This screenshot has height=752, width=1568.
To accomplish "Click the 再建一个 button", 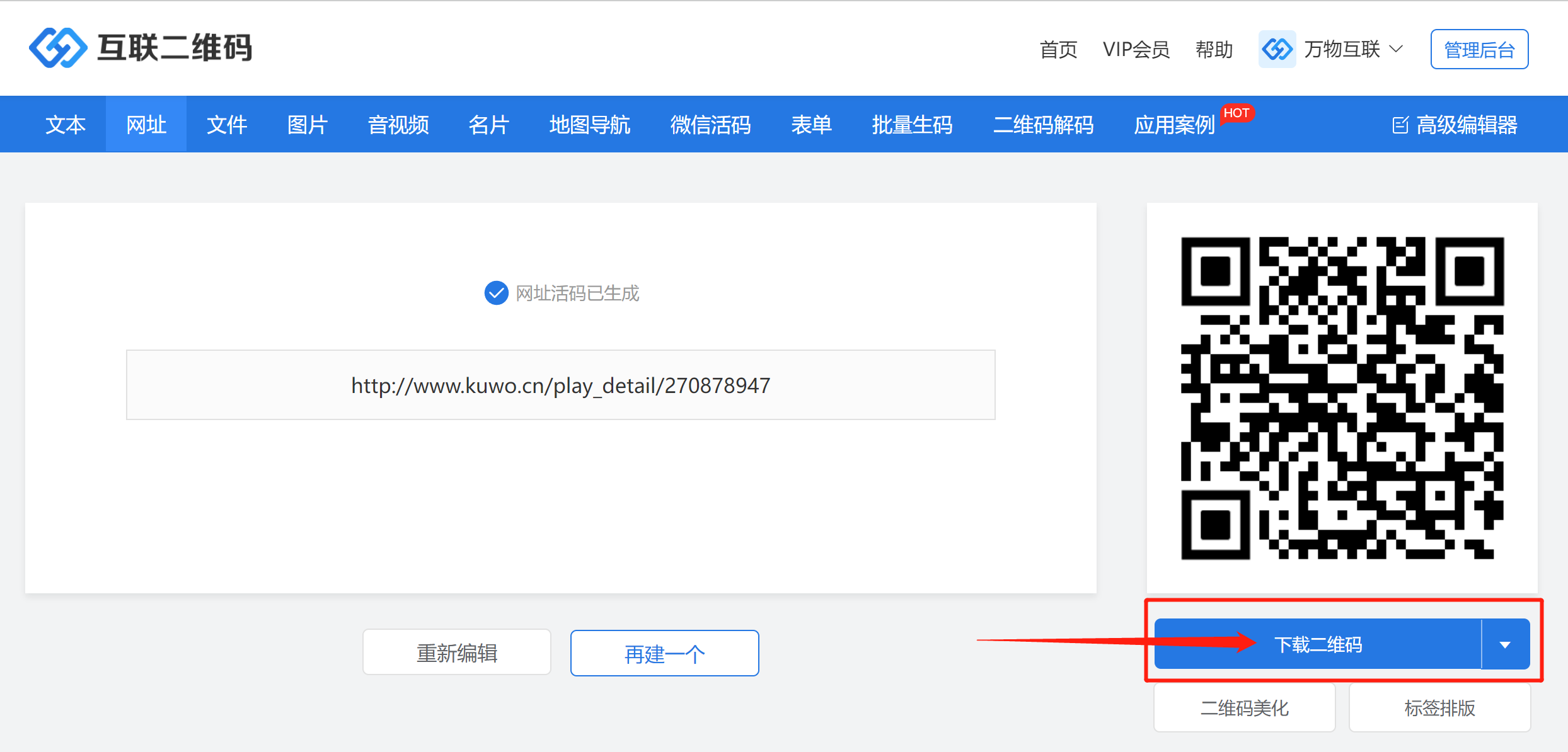I will [664, 652].
